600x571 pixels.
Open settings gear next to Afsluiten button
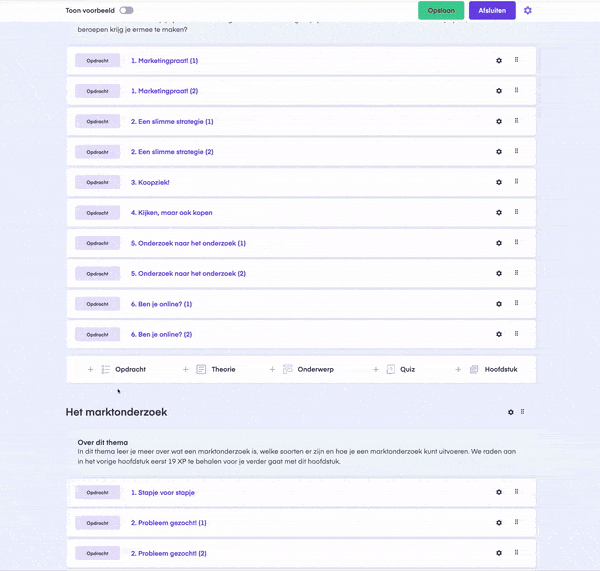[528, 10]
